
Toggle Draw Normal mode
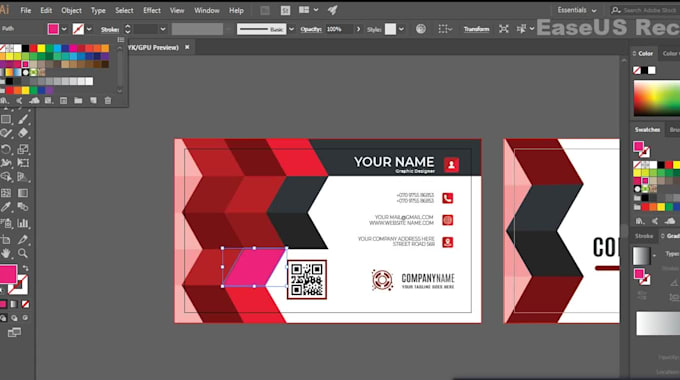[x=3, y=318]
